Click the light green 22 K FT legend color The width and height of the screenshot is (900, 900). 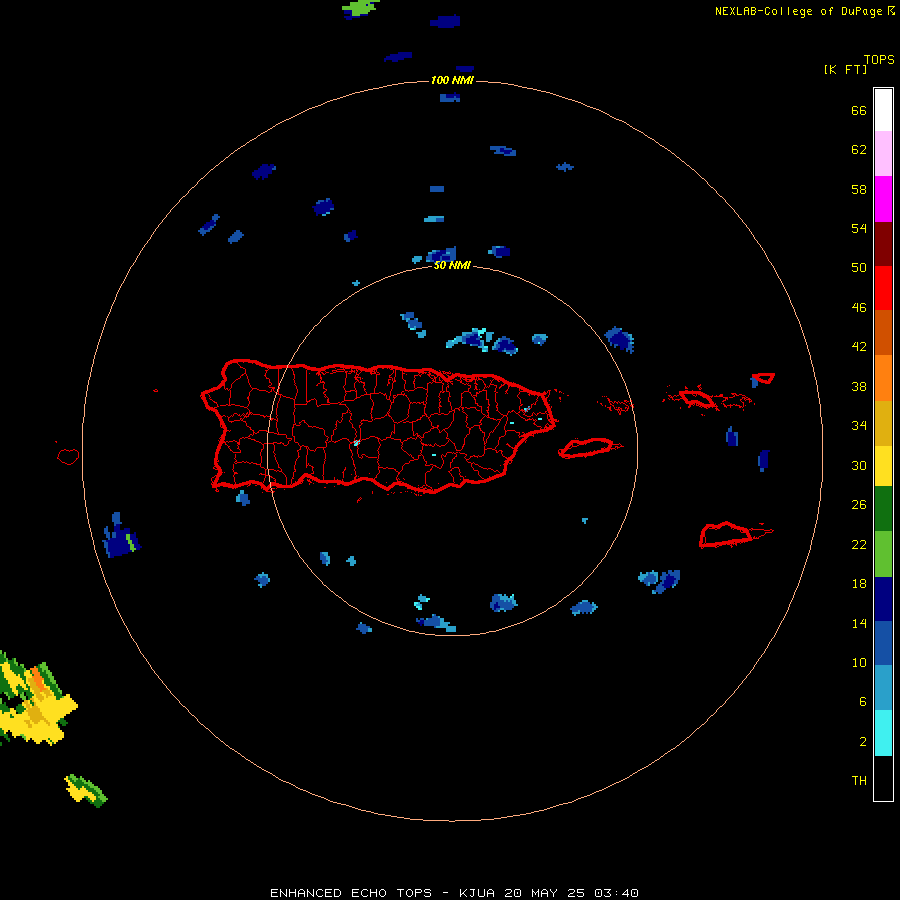click(x=883, y=554)
